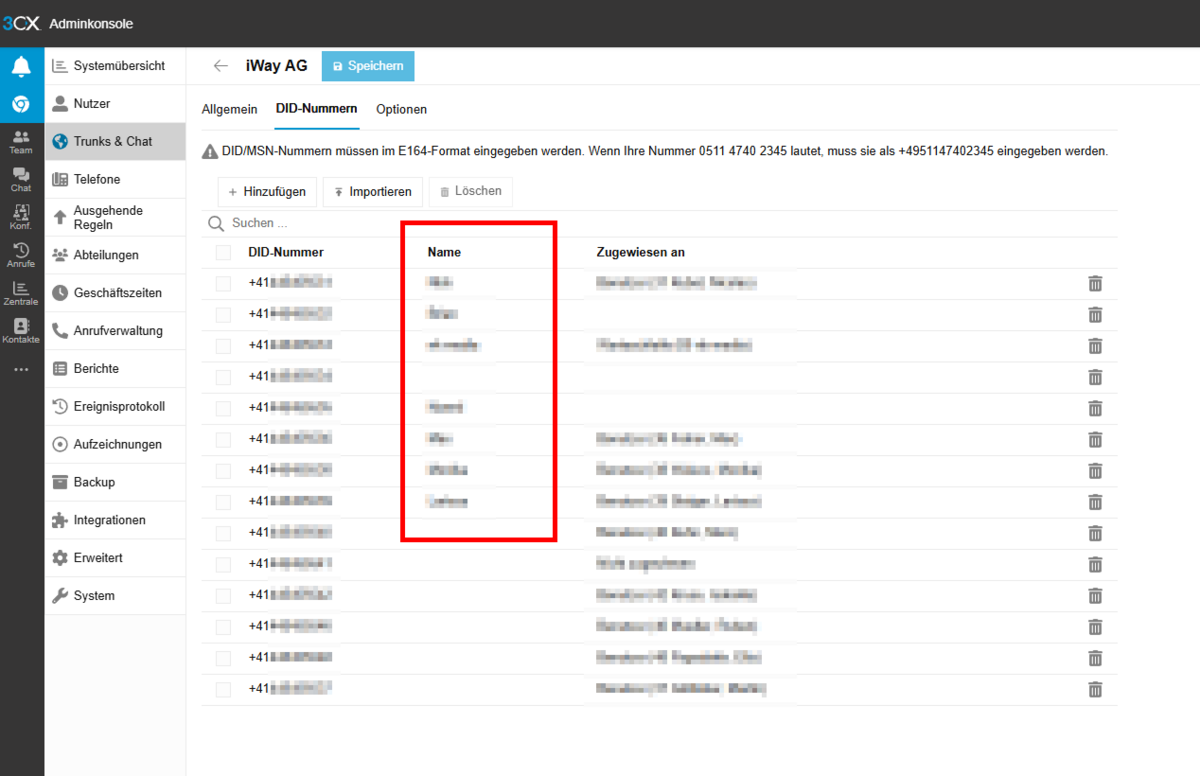Viewport: 1200px width, 776px height.
Task: Open the Kontakte icon
Action: (x=21, y=332)
